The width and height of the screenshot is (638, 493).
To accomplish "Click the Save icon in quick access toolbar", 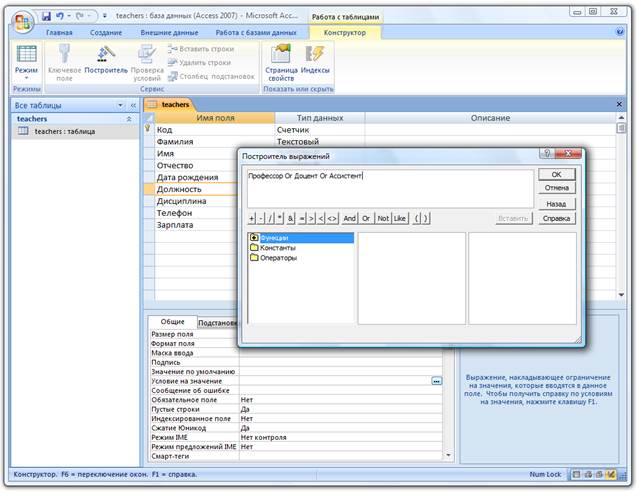I will [x=46, y=17].
